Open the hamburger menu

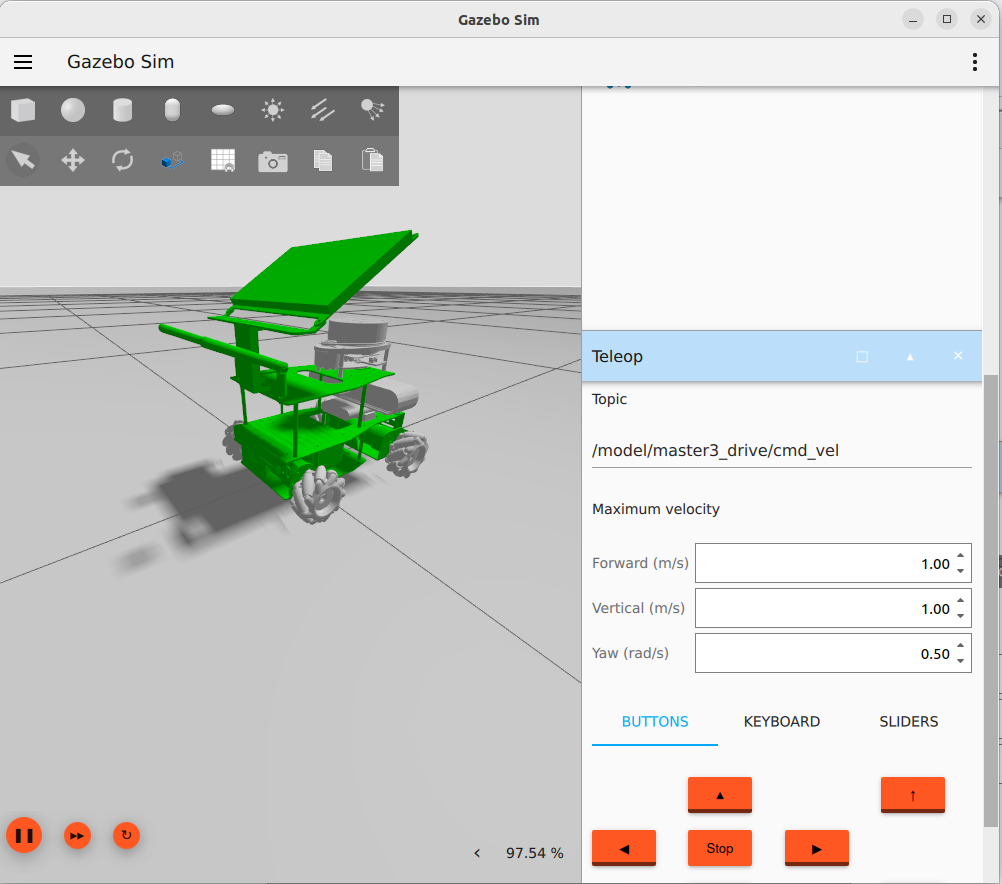(x=23, y=62)
